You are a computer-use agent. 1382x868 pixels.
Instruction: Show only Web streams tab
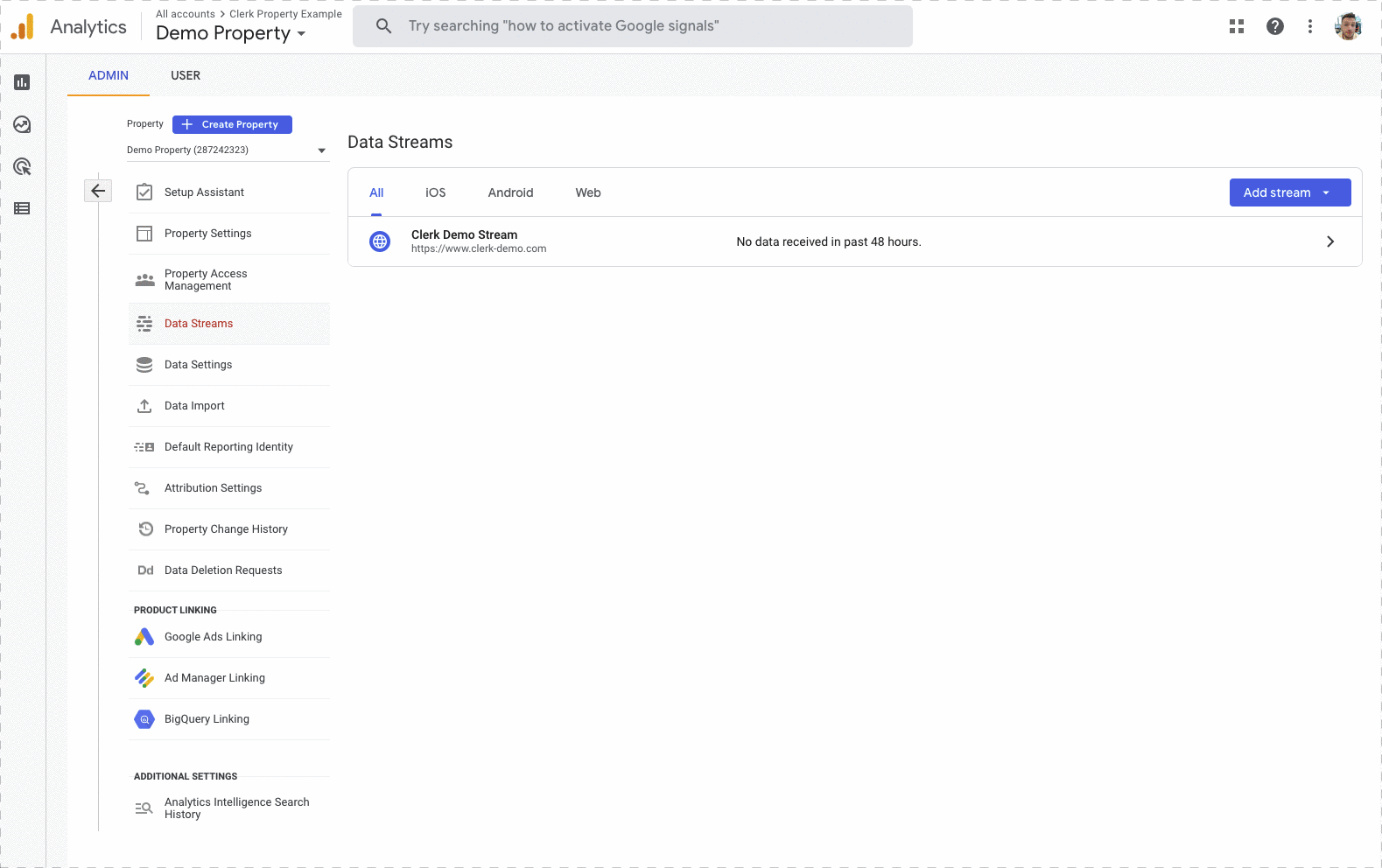[x=587, y=192]
